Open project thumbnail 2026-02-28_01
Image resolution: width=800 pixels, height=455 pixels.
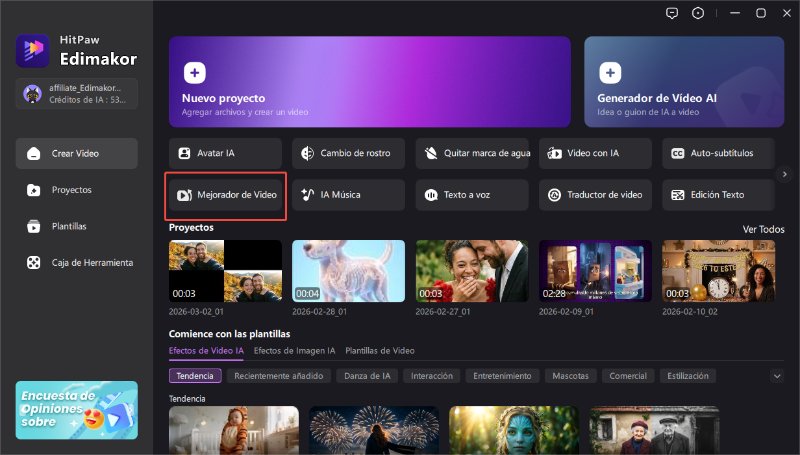pos(348,271)
